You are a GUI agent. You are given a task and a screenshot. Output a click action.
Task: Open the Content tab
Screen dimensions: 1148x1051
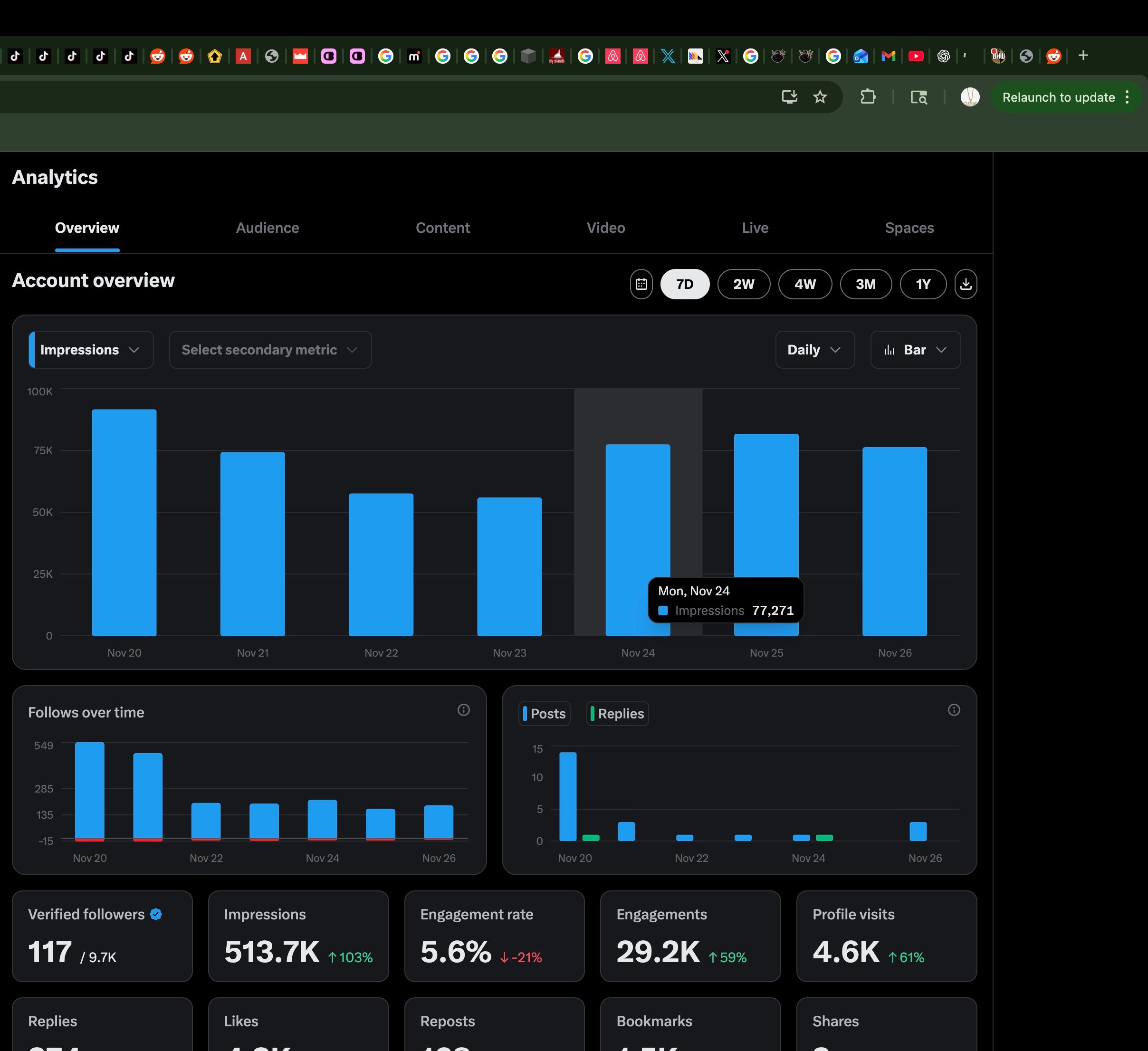point(443,228)
